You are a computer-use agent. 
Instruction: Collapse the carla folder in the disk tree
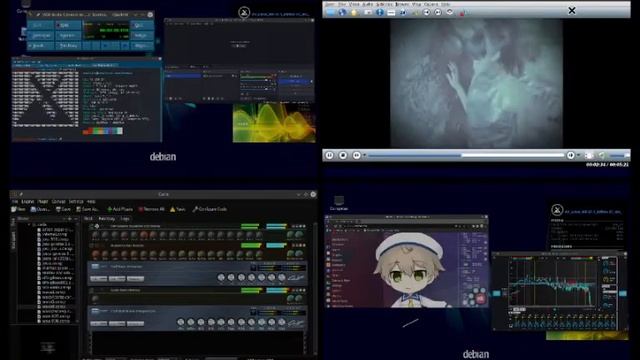pyautogui.click(x=29, y=224)
